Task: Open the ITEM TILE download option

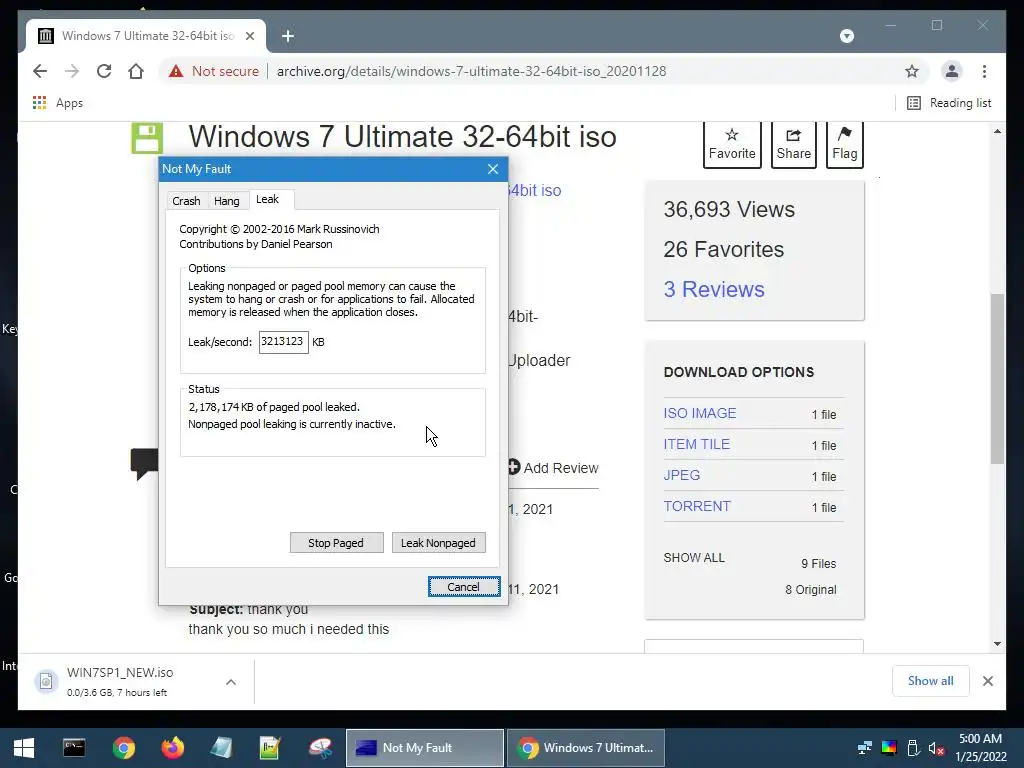Action: (696, 444)
